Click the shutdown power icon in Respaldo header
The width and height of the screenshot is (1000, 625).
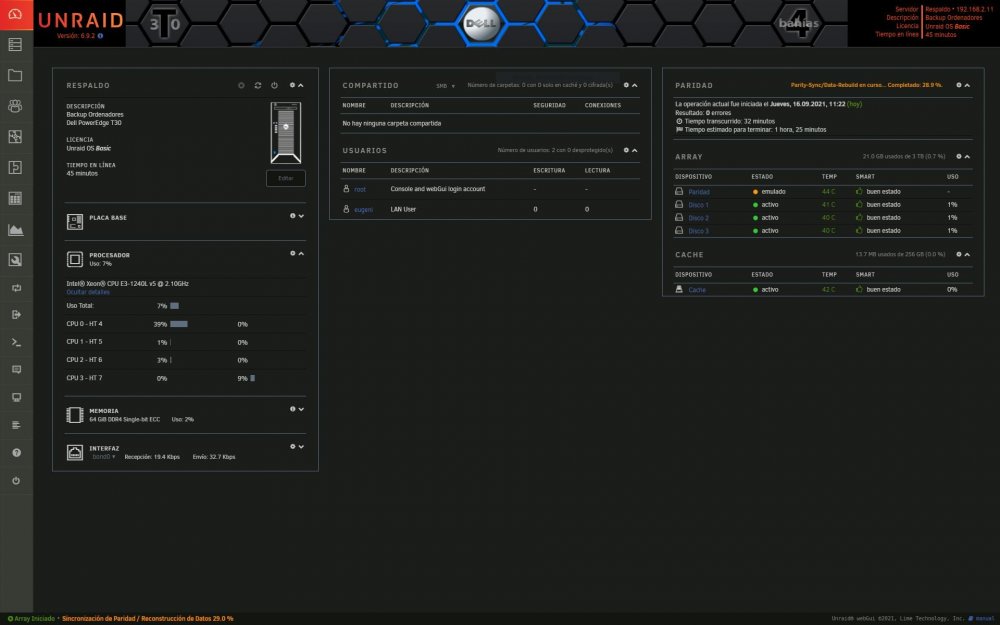point(274,85)
